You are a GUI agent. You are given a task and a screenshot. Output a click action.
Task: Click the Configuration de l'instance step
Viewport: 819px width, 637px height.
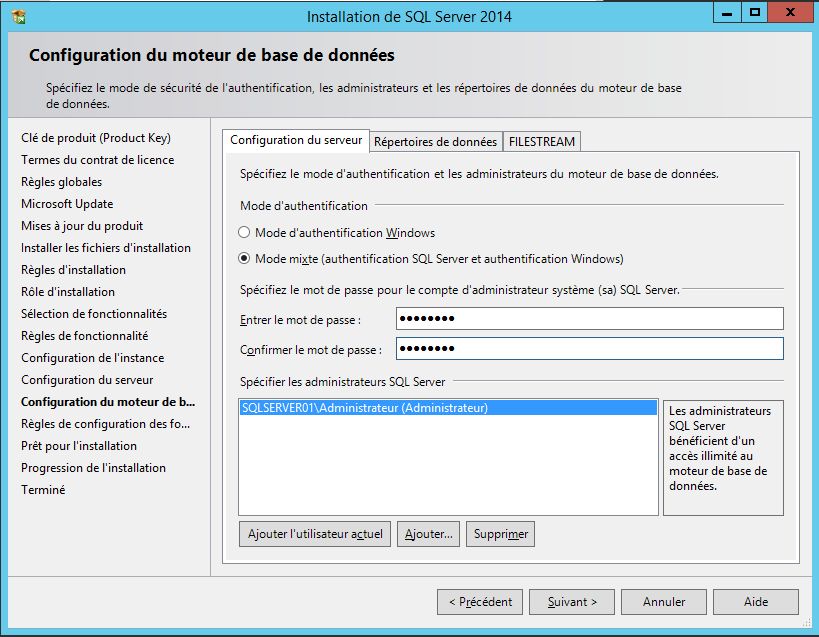[93, 358]
